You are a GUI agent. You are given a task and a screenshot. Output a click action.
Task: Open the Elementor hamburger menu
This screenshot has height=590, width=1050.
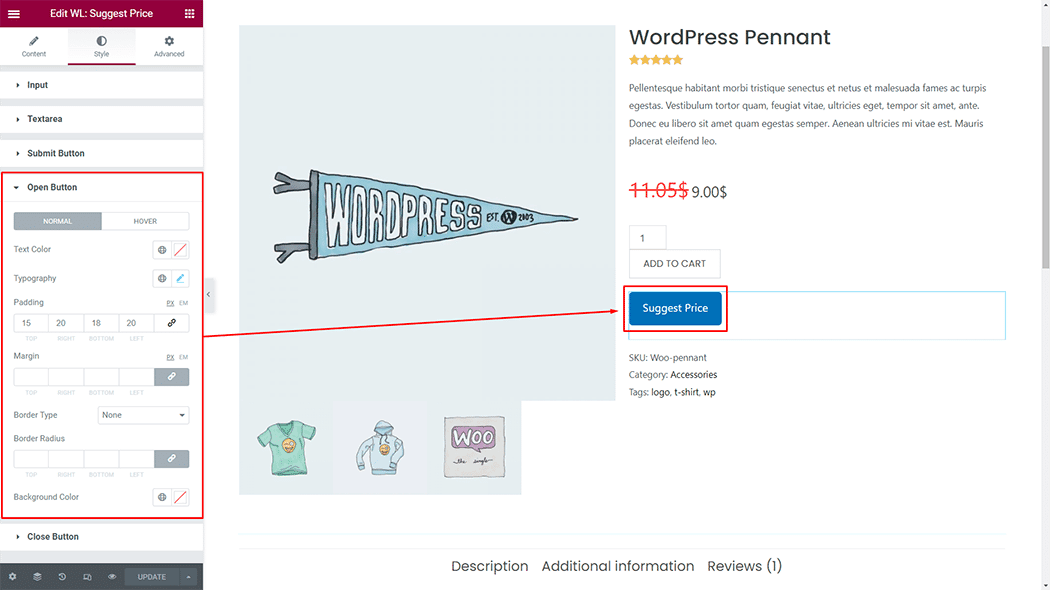click(13, 13)
